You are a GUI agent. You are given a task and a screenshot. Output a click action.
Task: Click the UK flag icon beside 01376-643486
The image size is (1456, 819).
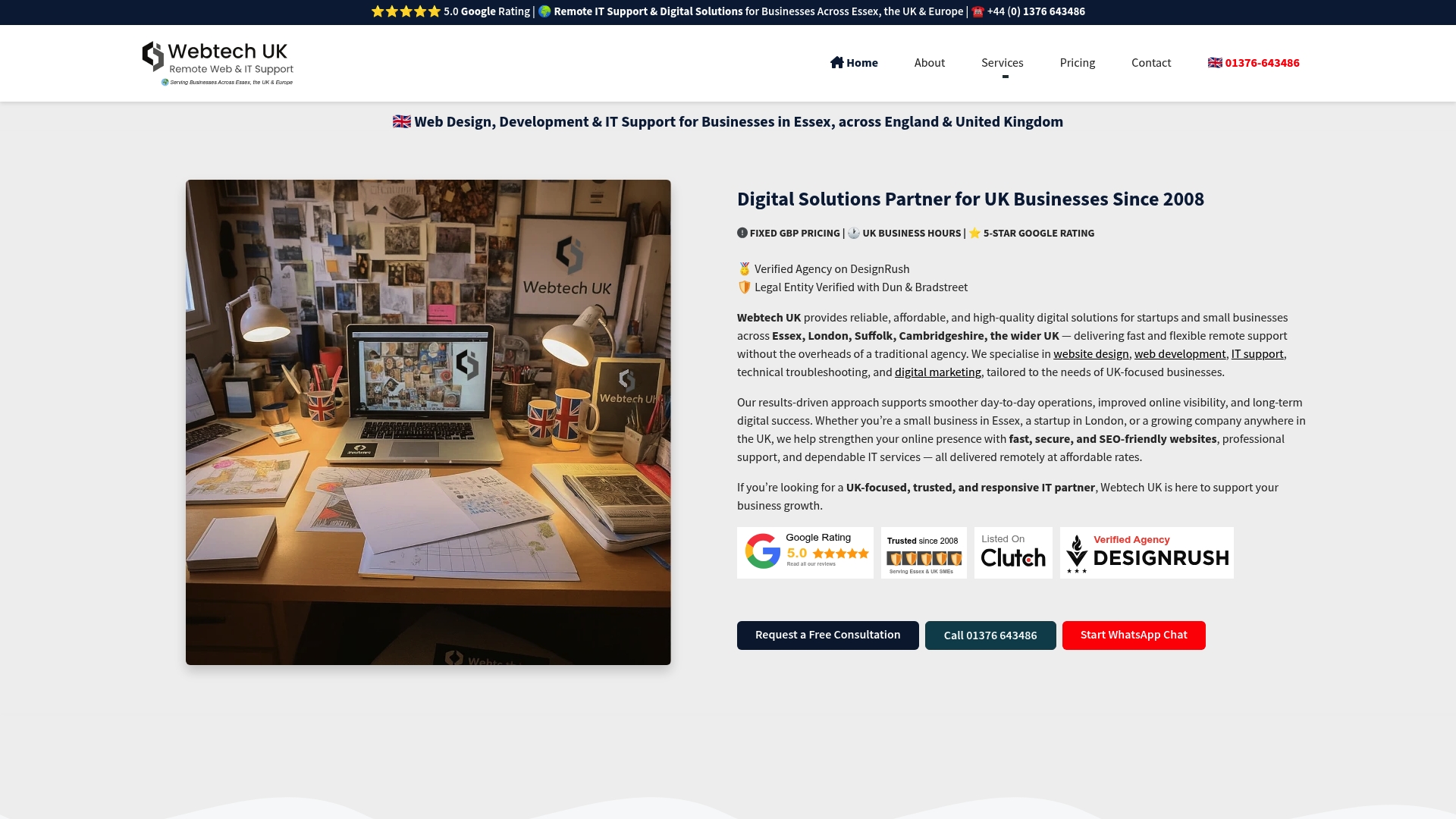1215,62
